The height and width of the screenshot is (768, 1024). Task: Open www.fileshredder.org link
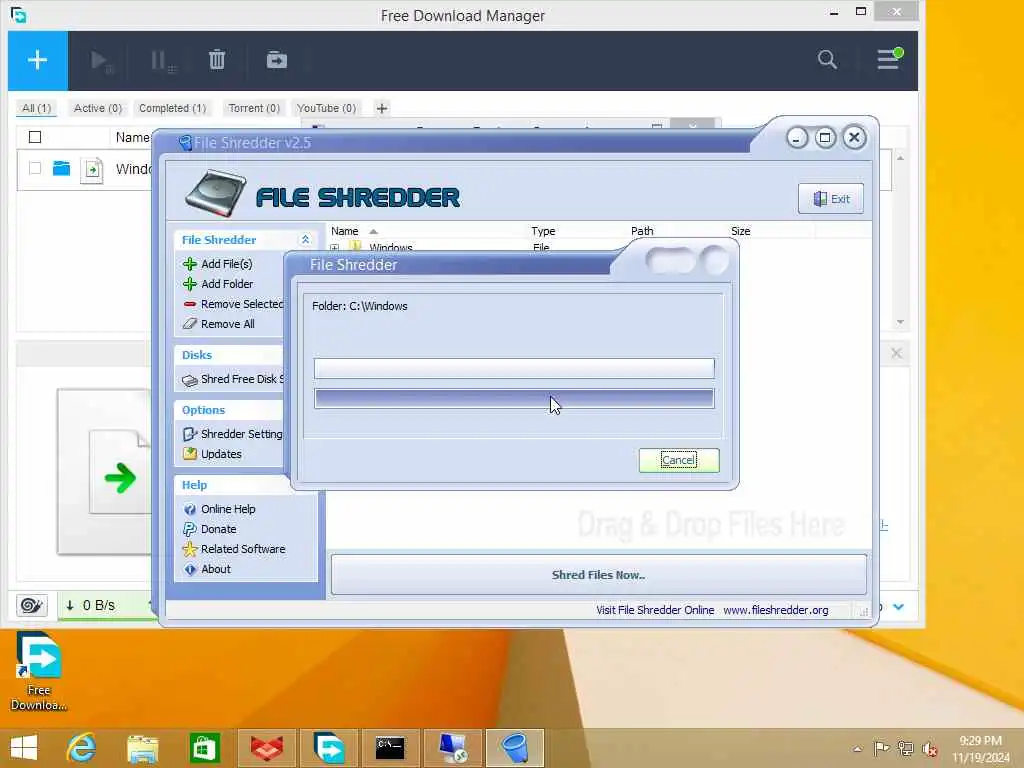pos(776,610)
